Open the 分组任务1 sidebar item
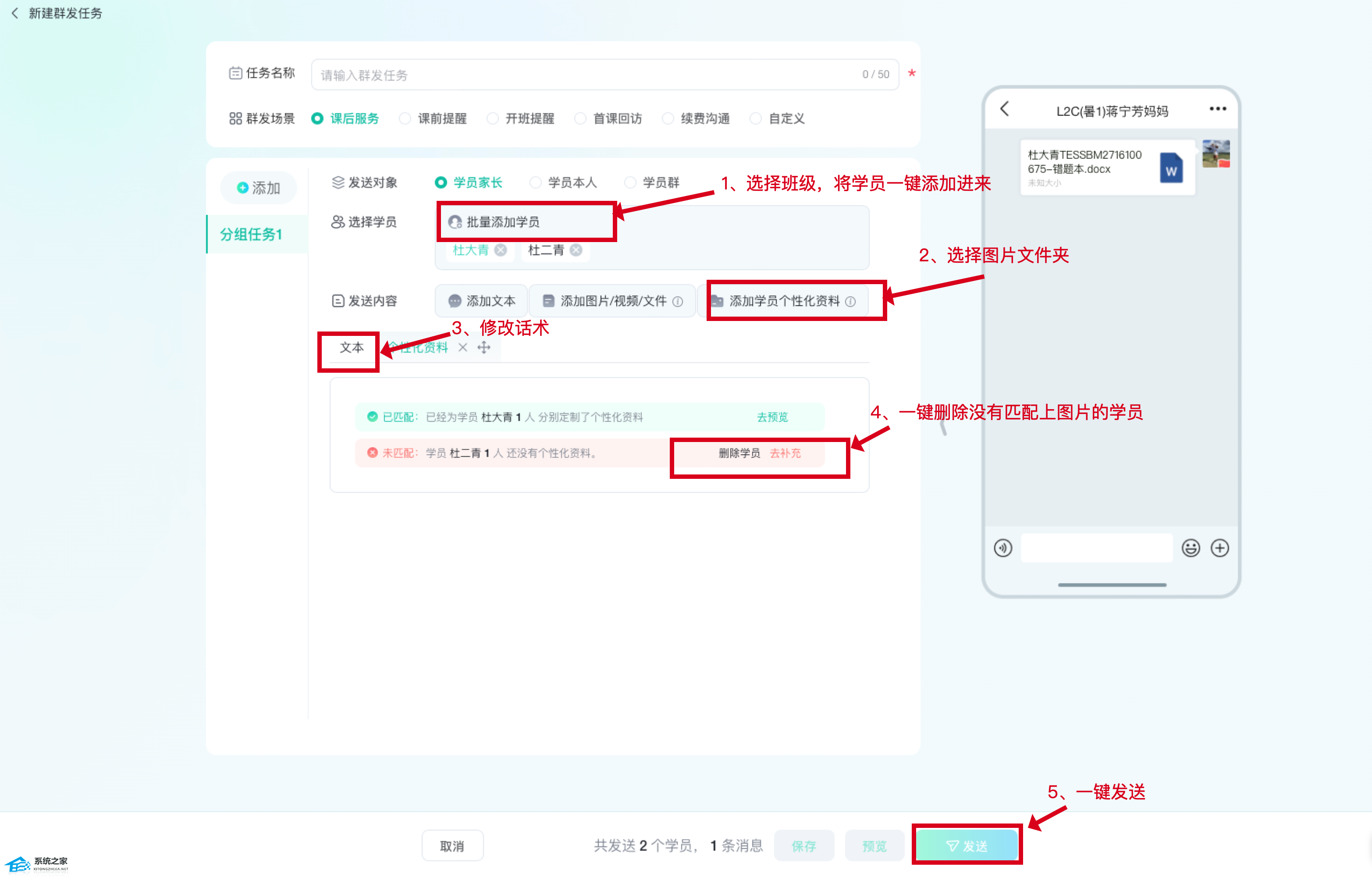1372x877 pixels. click(x=251, y=234)
